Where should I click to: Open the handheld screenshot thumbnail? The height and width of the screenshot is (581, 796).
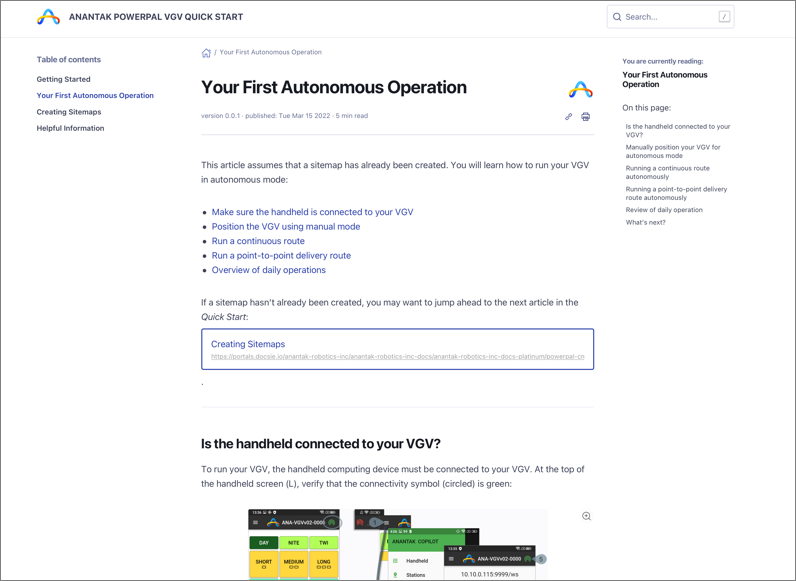pos(397,544)
